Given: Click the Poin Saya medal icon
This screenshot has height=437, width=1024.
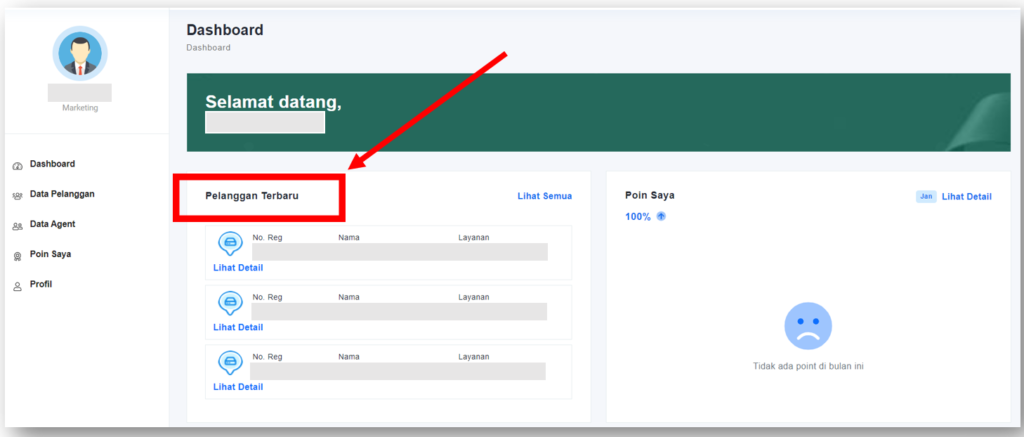Looking at the screenshot, I should [18, 257].
